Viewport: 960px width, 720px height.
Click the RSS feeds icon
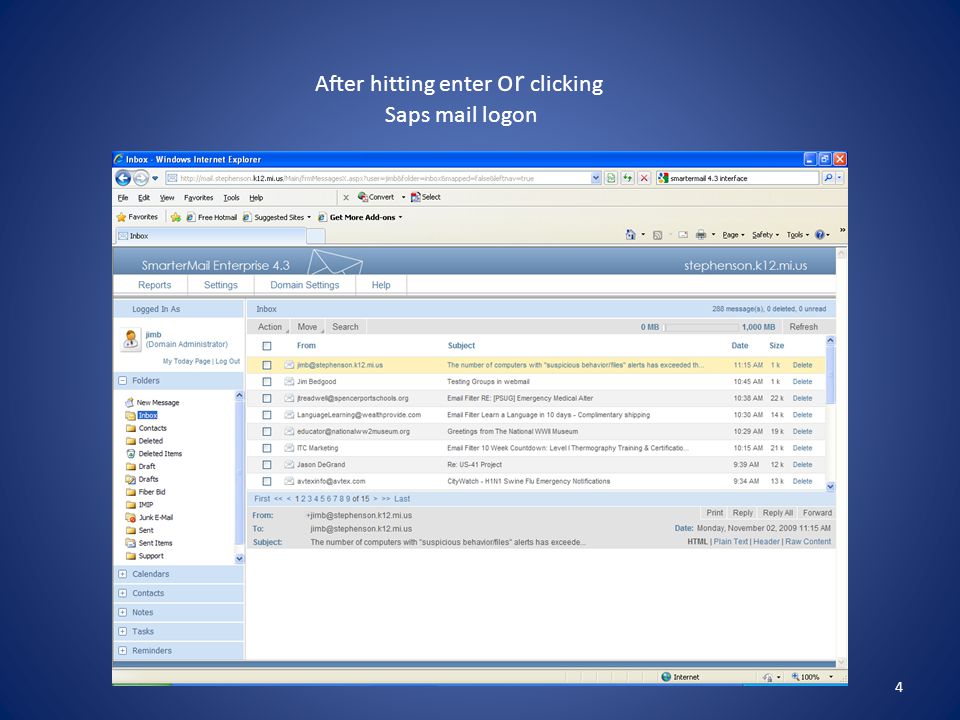pyautogui.click(x=658, y=235)
